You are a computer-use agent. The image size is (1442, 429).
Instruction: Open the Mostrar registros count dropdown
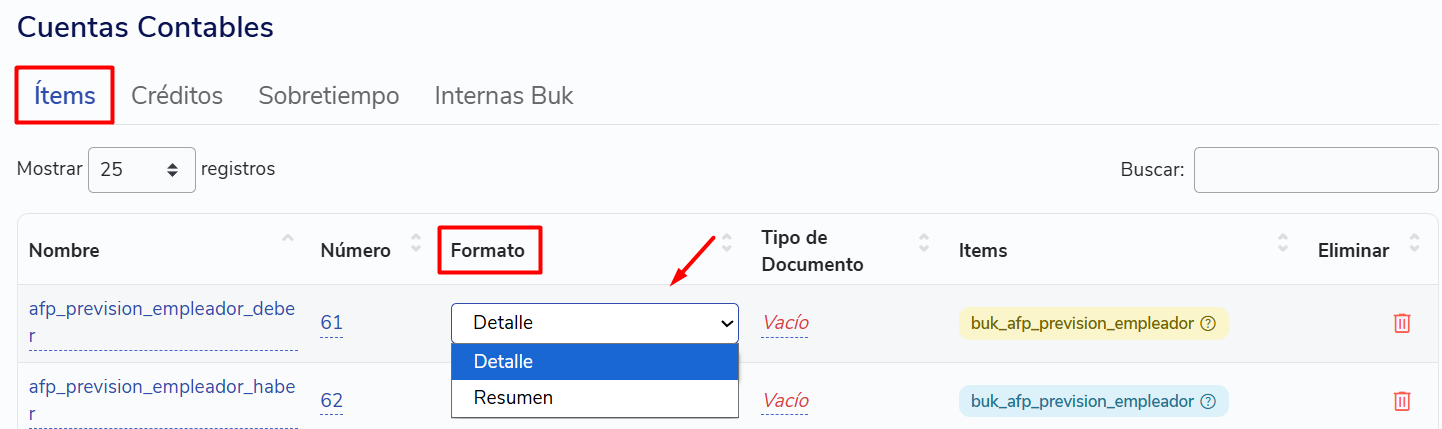142,170
